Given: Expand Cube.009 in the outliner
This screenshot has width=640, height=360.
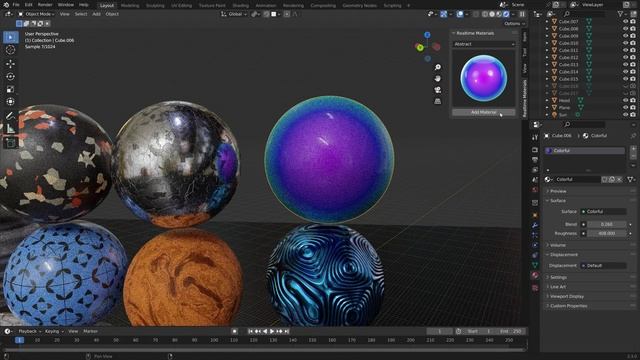Looking at the screenshot, I should 547,36.
